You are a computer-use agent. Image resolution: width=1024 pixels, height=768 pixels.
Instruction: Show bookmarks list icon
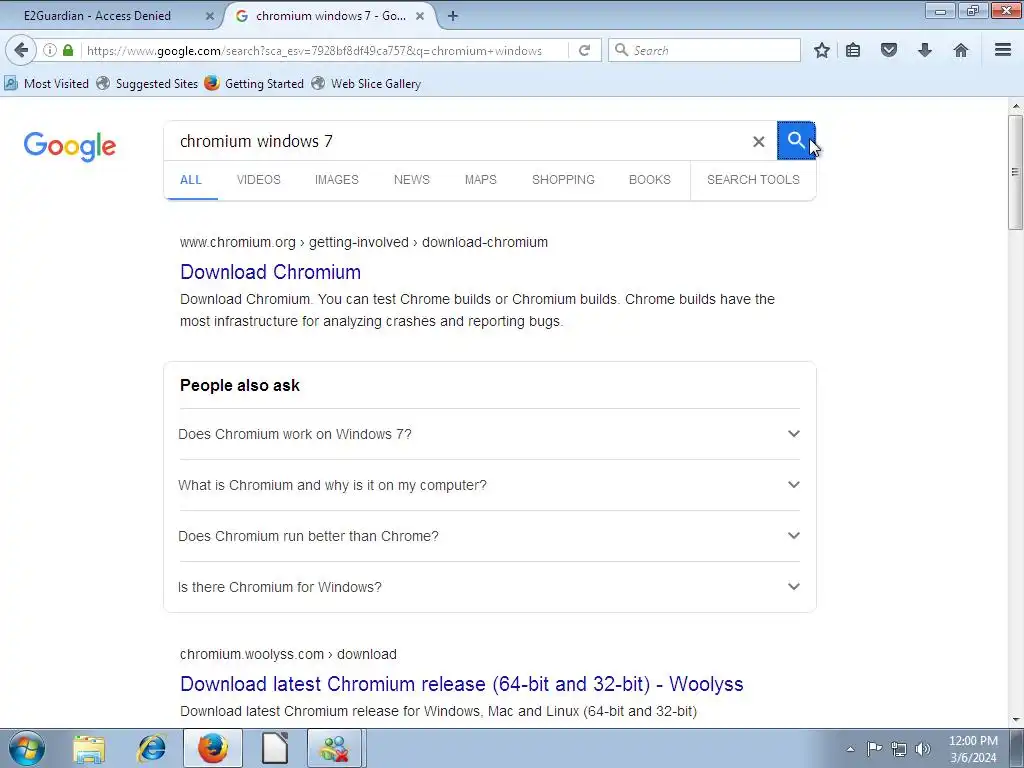tap(853, 50)
